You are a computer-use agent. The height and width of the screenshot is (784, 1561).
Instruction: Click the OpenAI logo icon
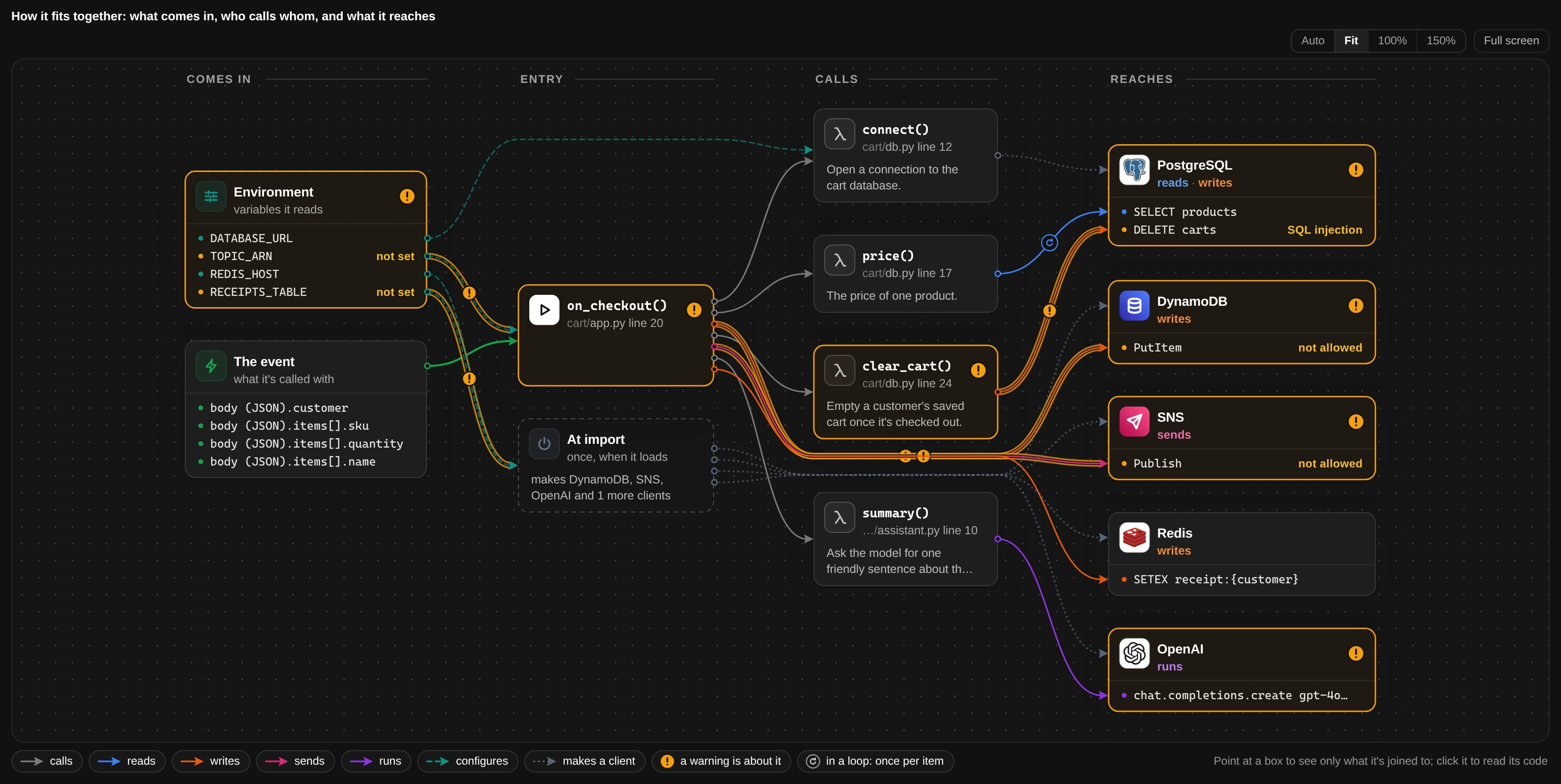pyautogui.click(x=1134, y=653)
